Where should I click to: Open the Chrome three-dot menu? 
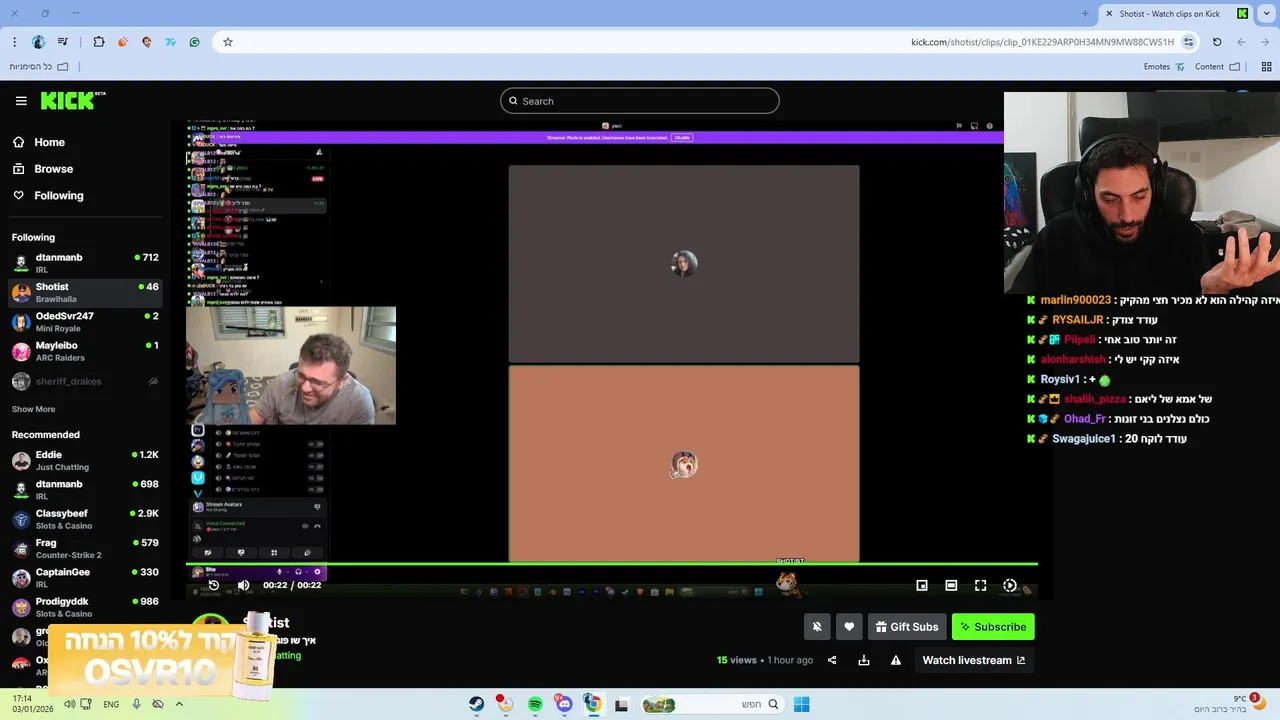pos(14,42)
